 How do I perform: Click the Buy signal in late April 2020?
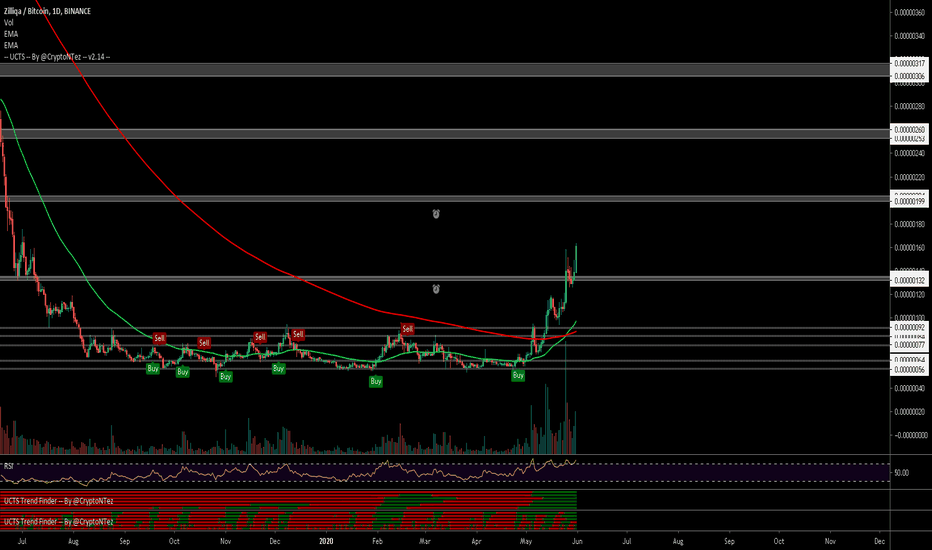[518, 375]
